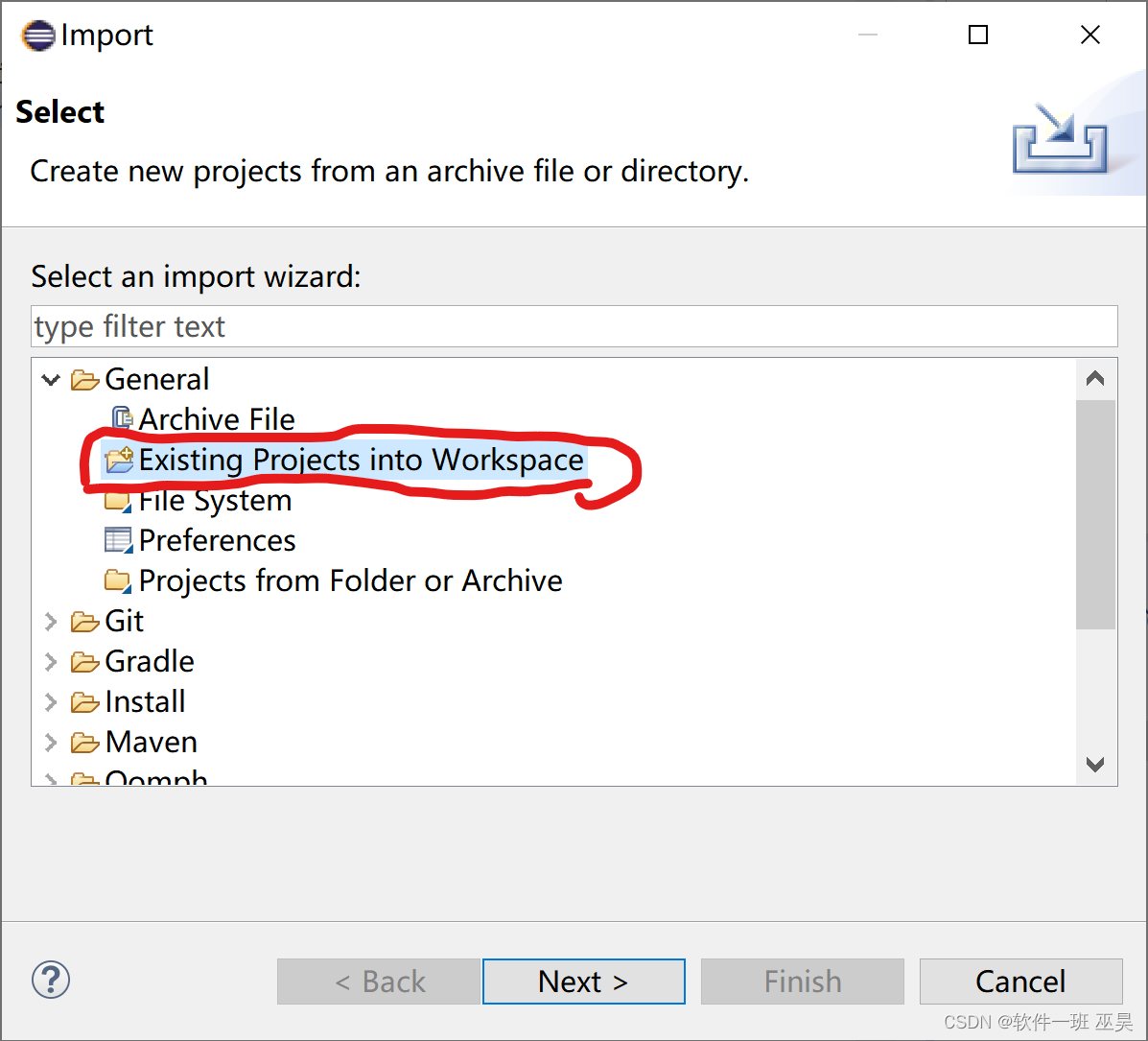This screenshot has height=1041, width=1148.
Task: Click the Preferences wizard icon
Action: [118, 540]
